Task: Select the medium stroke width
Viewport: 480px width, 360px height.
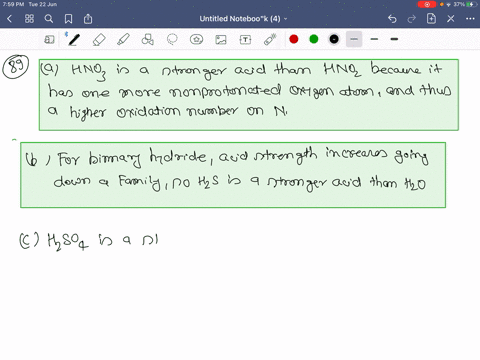Action: pyautogui.click(x=374, y=39)
